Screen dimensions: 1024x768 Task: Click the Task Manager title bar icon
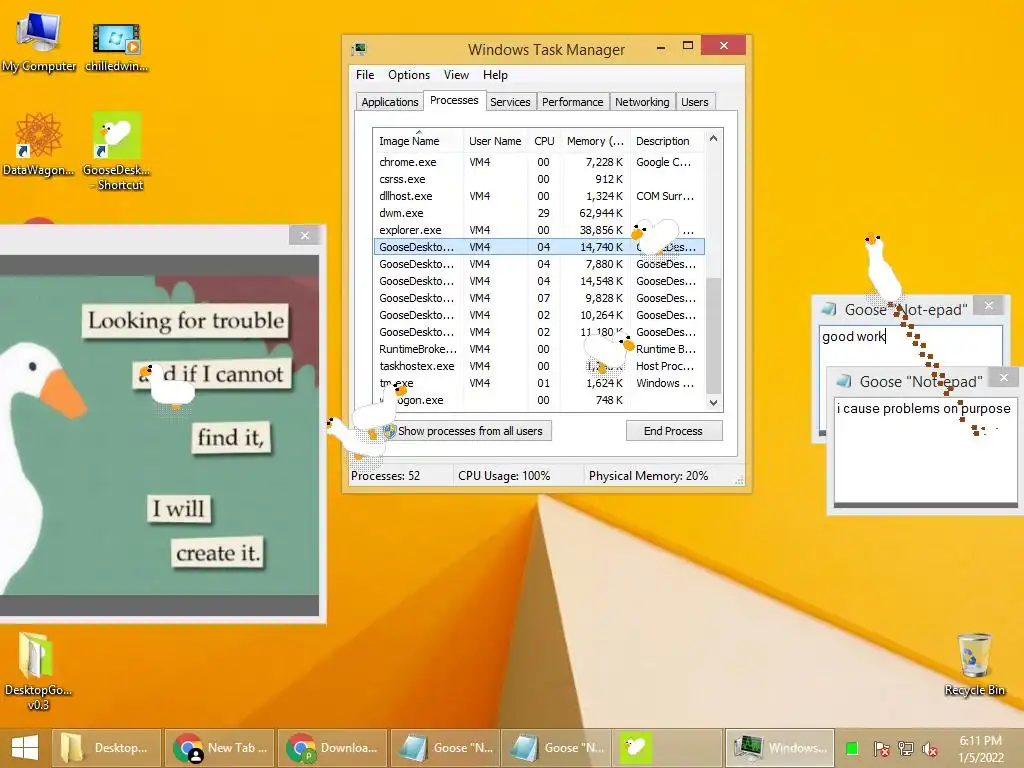point(359,49)
